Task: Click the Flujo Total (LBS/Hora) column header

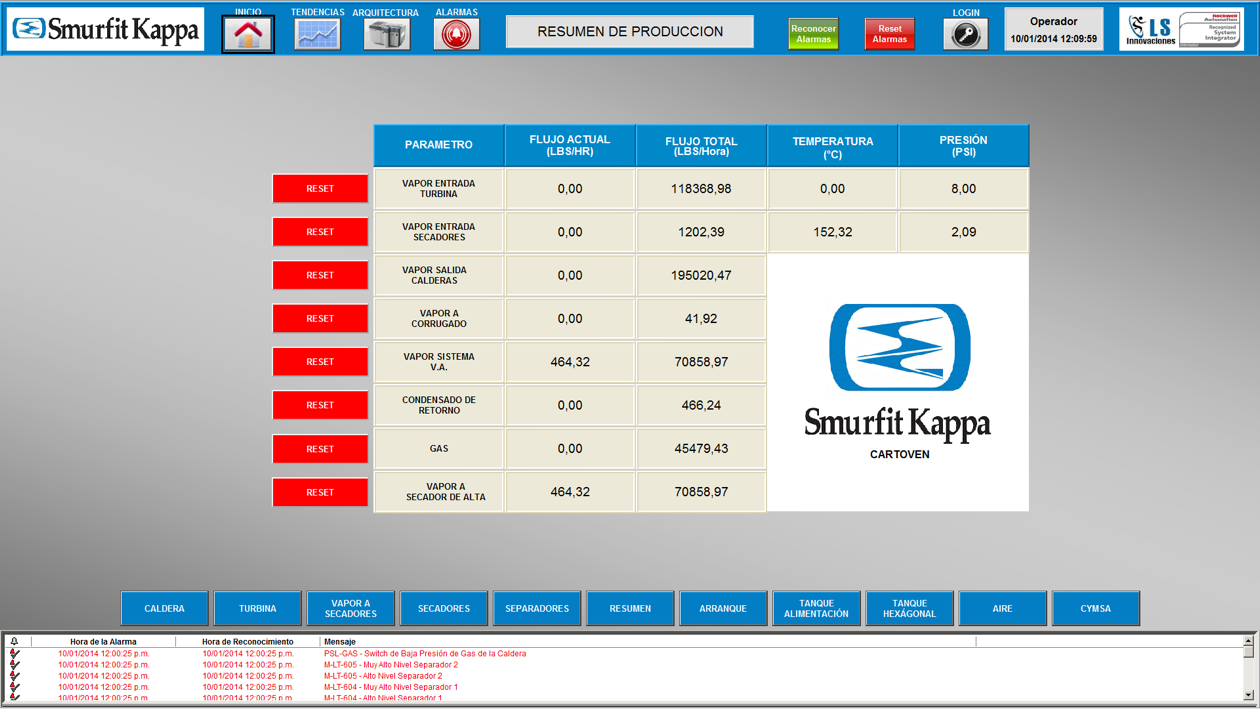Action: [x=701, y=146]
